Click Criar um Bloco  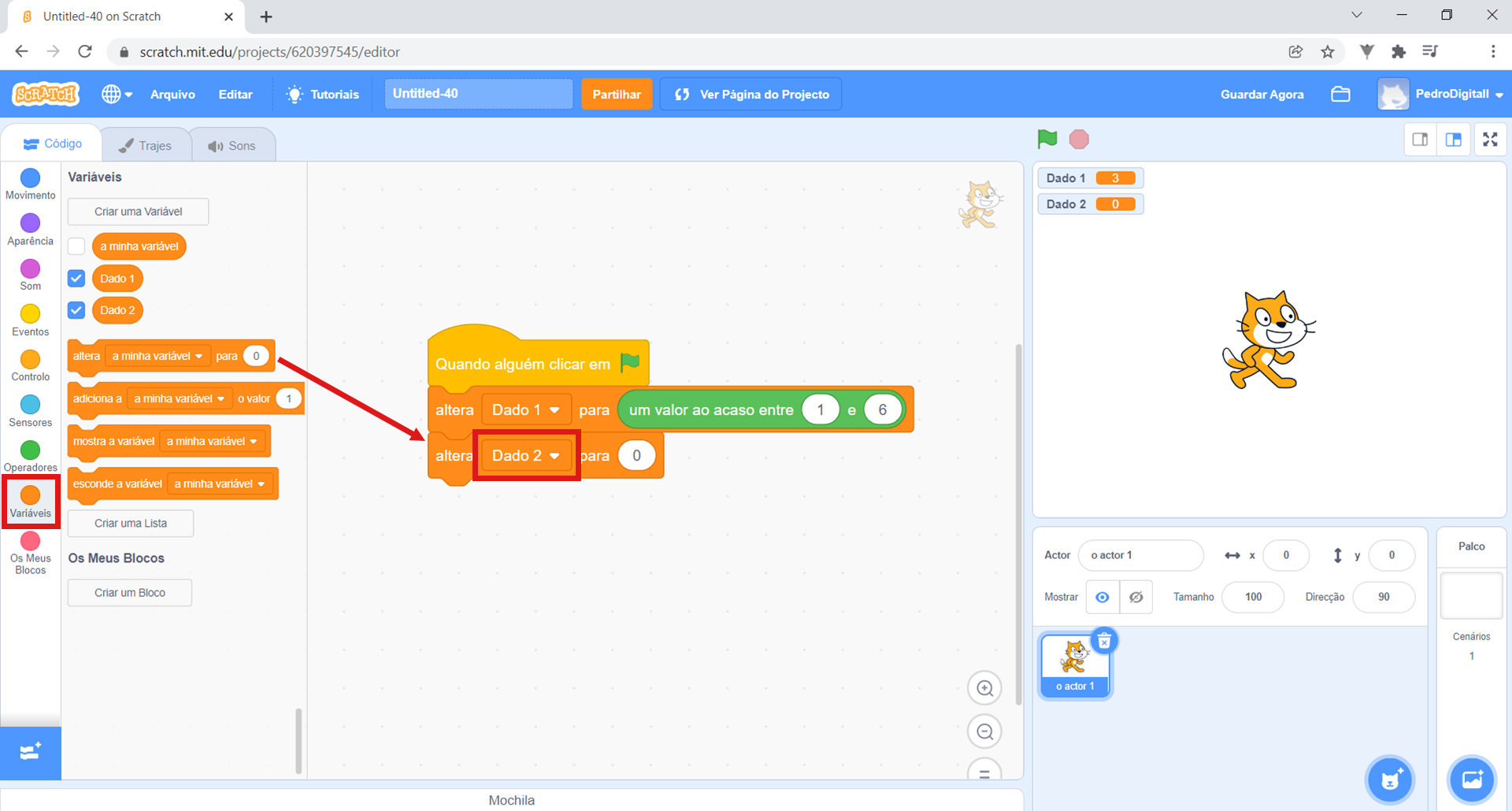129,592
